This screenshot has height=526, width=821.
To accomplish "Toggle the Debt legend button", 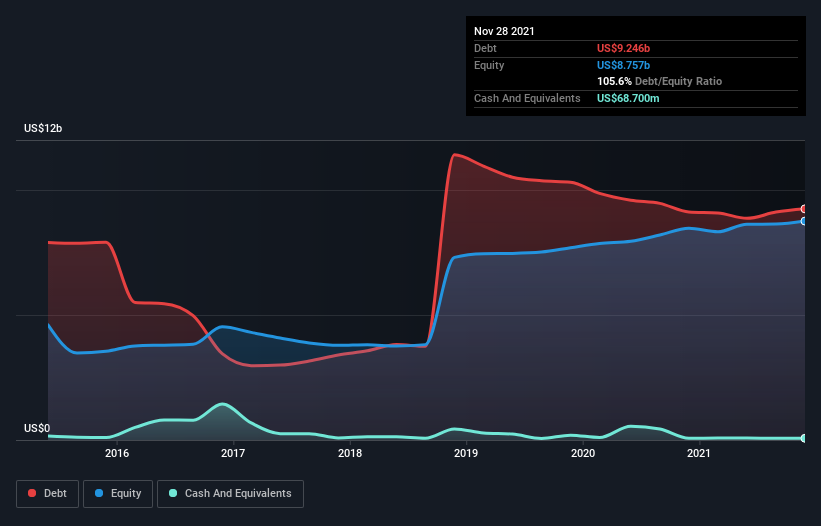I will (48, 494).
